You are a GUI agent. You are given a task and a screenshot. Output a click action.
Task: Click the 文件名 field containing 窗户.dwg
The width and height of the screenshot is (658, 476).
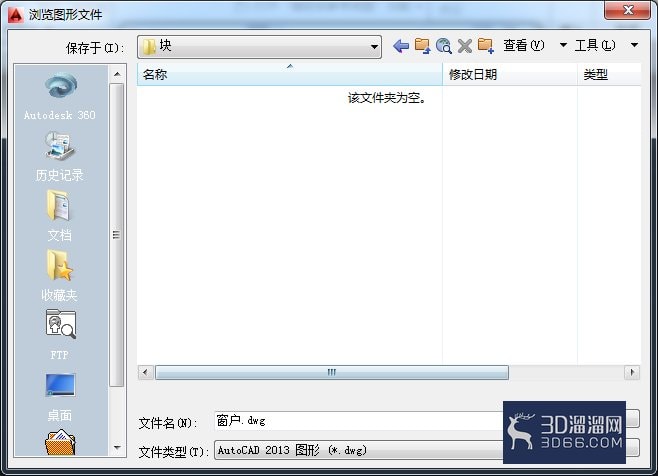click(358, 421)
